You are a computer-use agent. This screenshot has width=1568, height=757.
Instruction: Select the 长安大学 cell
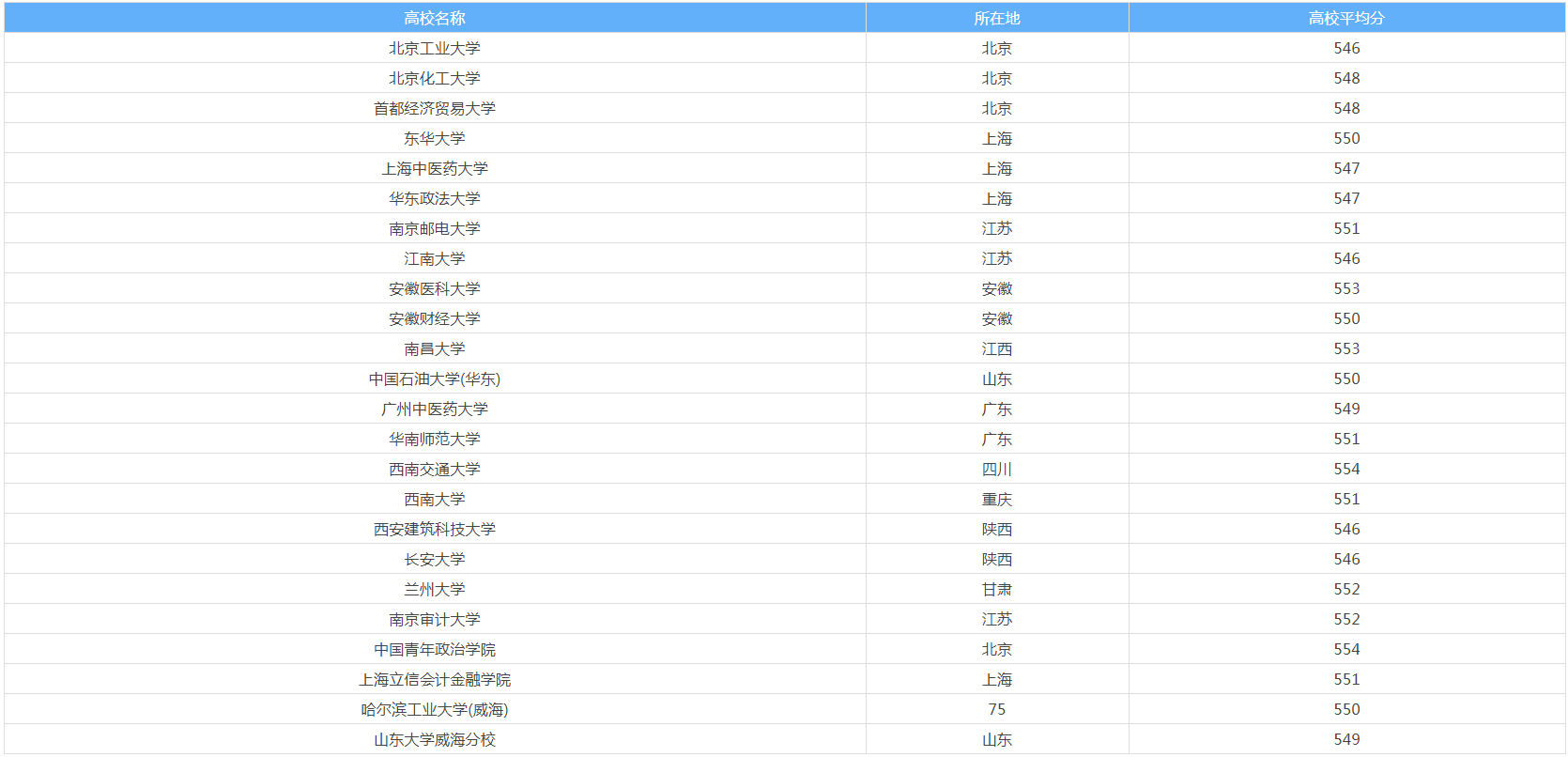coord(435,559)
